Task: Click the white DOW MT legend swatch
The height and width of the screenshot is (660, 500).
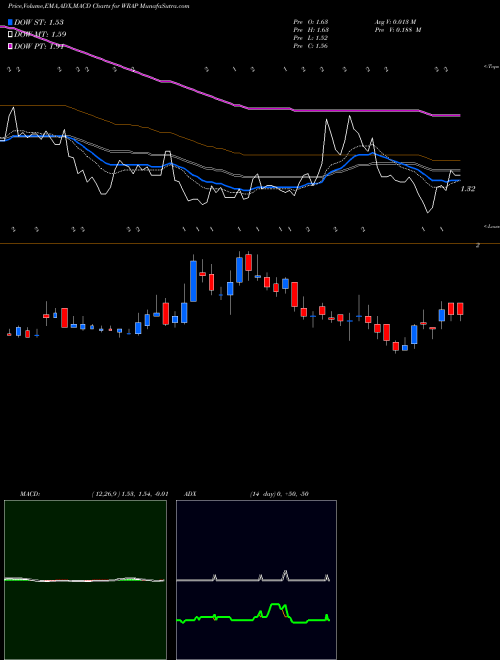Action: point(10,35)
